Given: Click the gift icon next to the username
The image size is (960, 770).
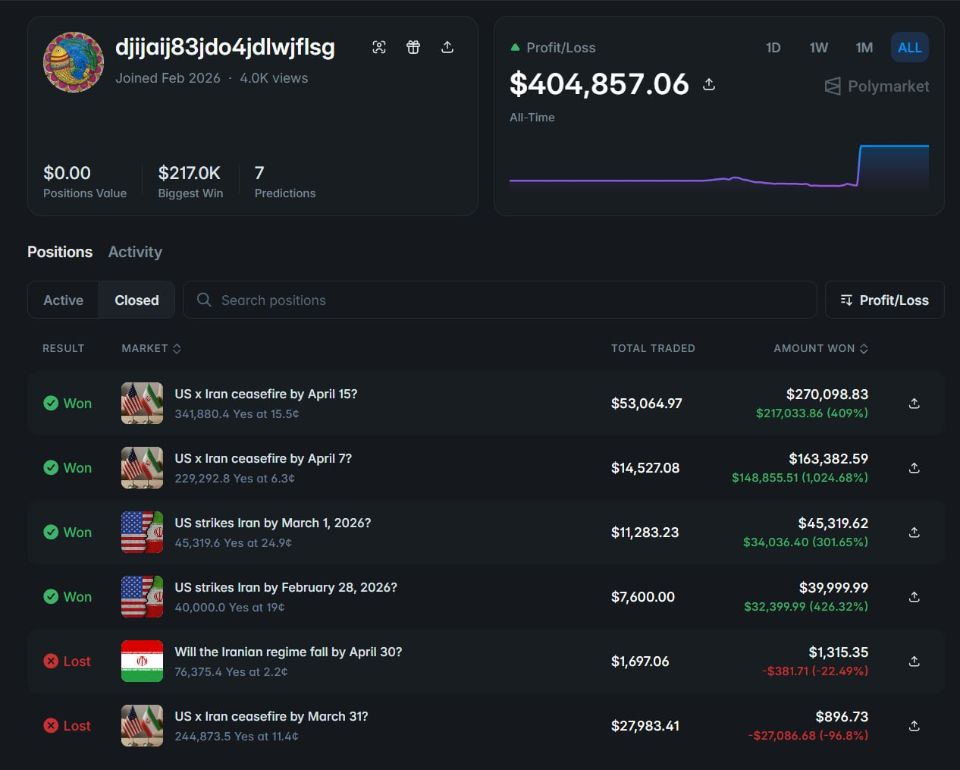Looking at the screenshot, I should pos(413,47).
